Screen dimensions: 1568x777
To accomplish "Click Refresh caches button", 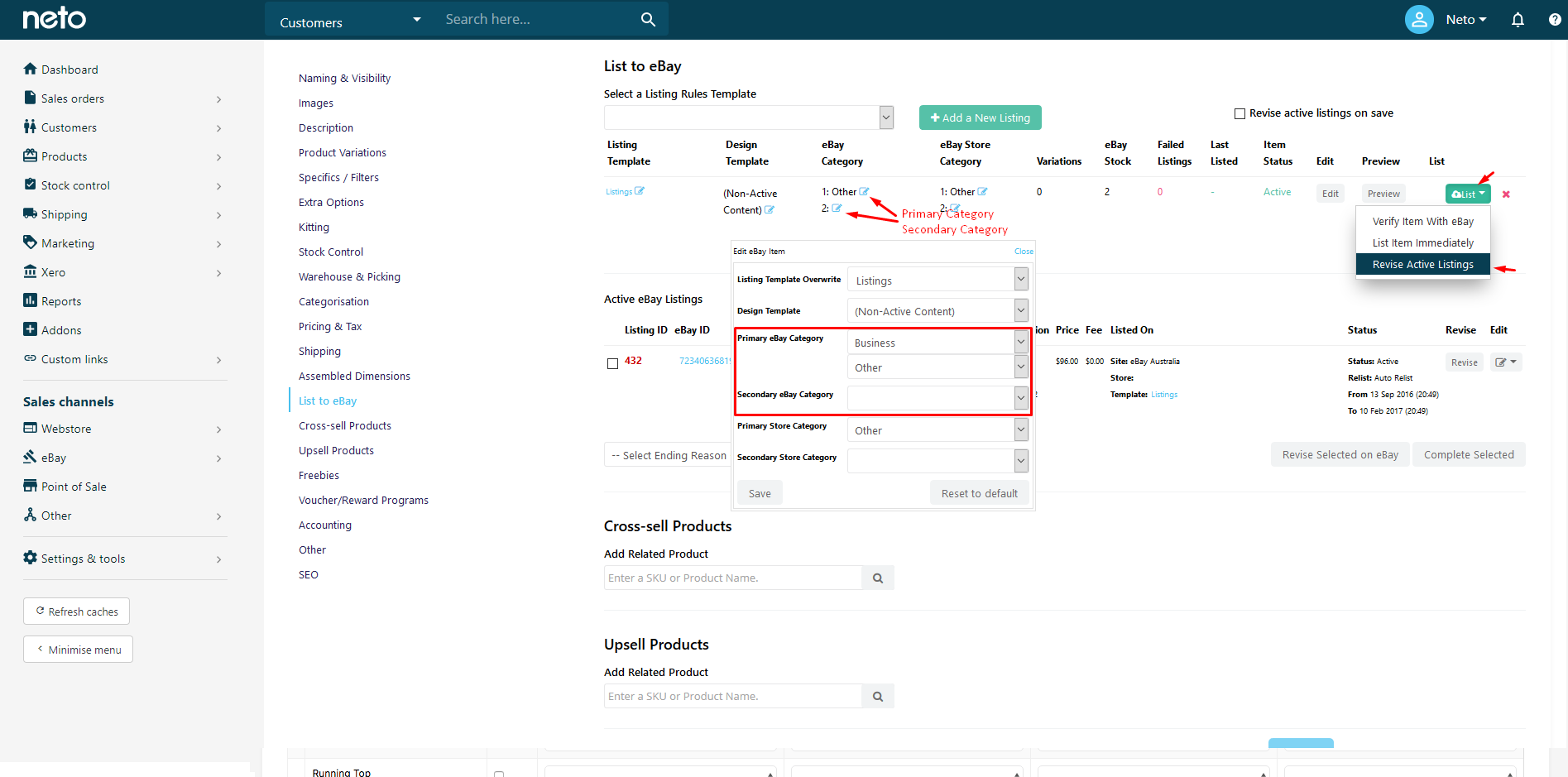I will click(76, 612).
